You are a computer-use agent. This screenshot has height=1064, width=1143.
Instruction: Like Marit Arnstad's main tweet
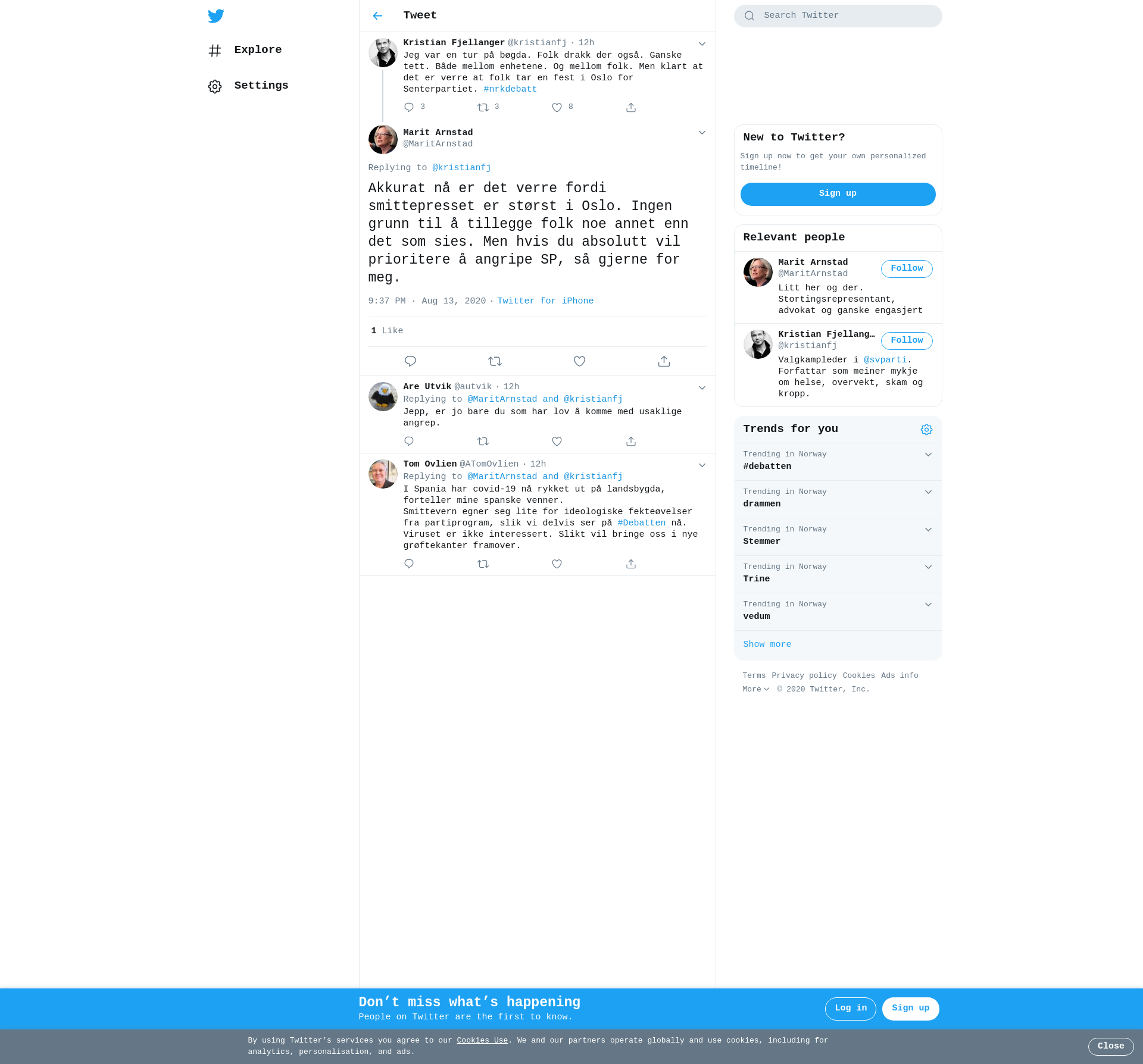coord(579,361)
